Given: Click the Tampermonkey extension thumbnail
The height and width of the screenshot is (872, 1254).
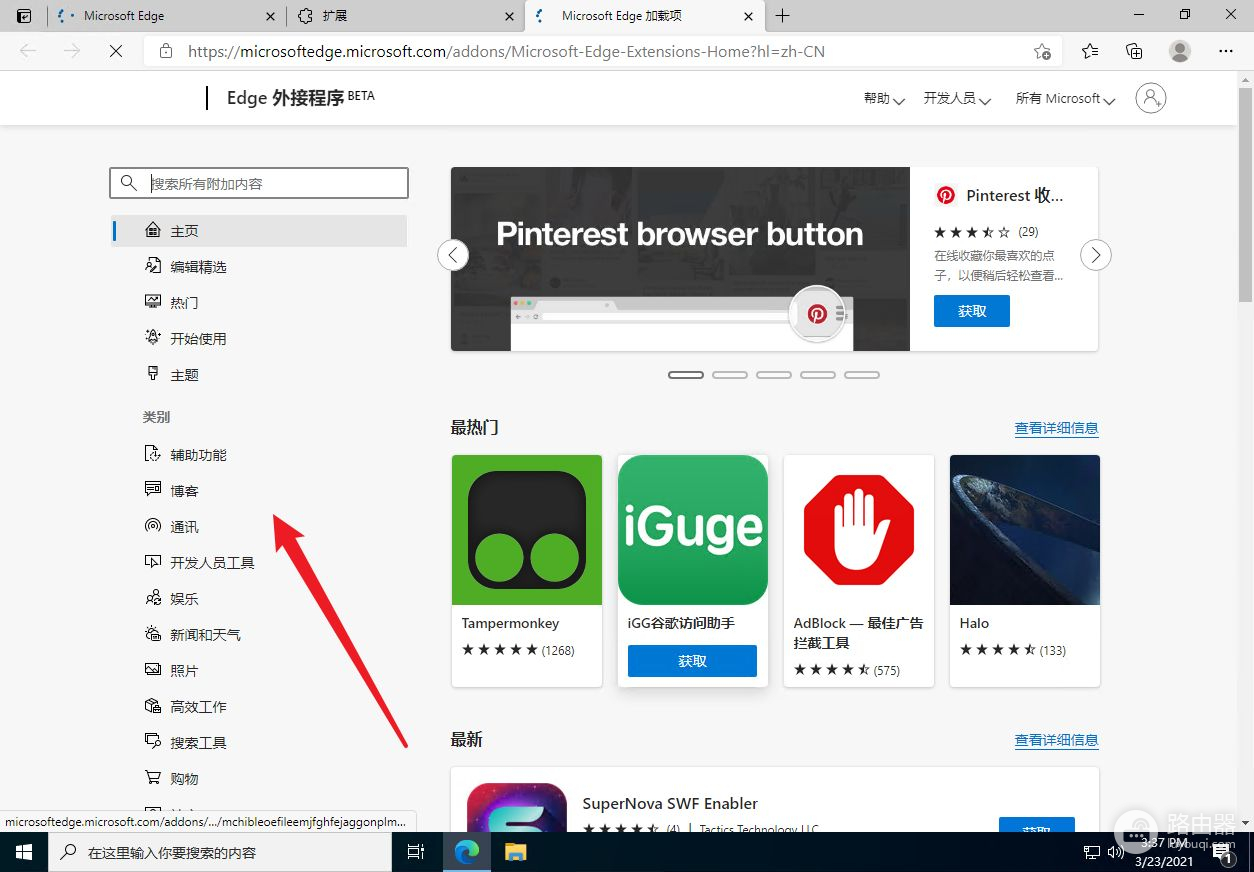Looking at the screenshot, I should coord(527,530).
